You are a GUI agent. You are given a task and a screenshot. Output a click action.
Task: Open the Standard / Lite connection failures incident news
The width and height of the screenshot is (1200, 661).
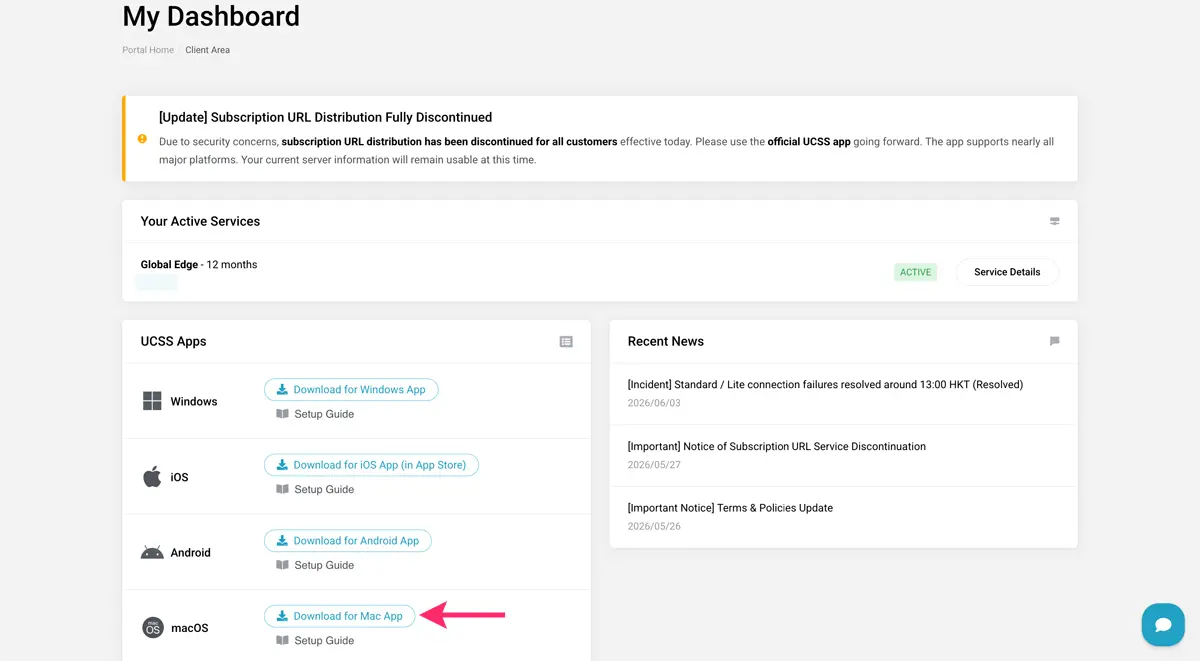click(x=825, y=385)
